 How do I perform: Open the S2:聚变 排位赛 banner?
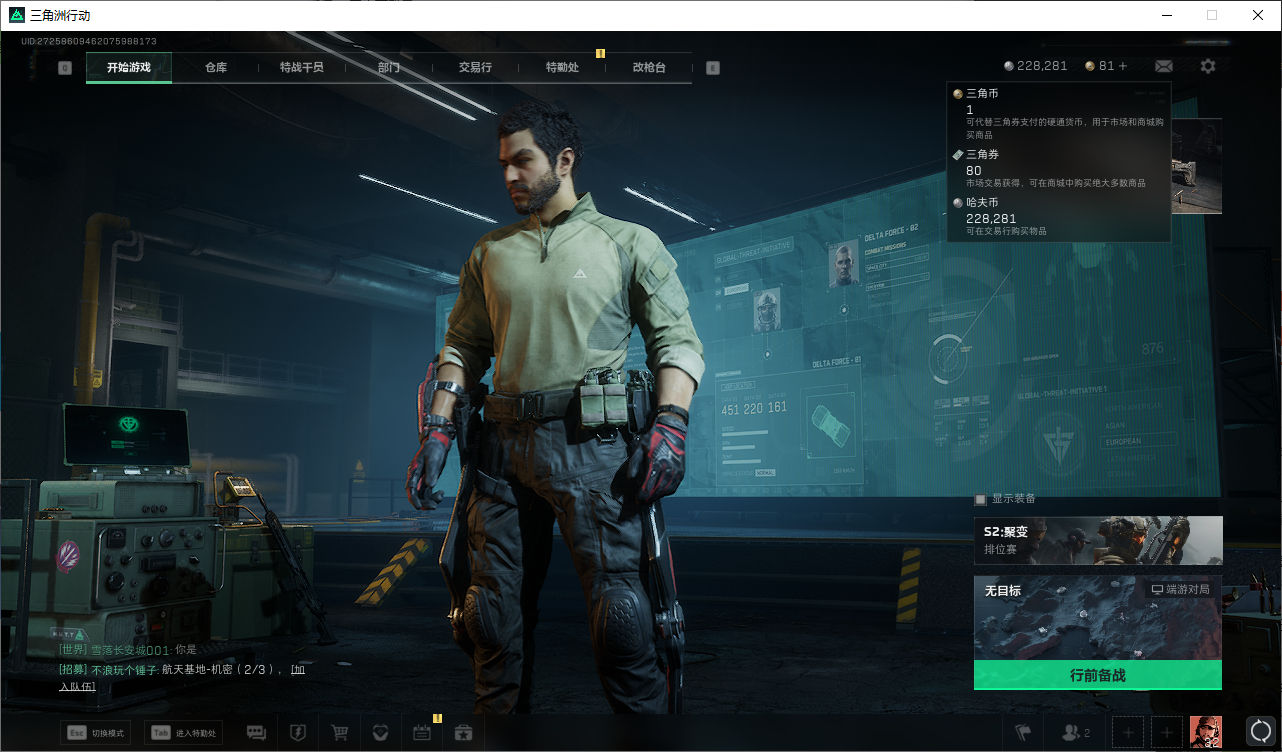(x=1098, y=540)
